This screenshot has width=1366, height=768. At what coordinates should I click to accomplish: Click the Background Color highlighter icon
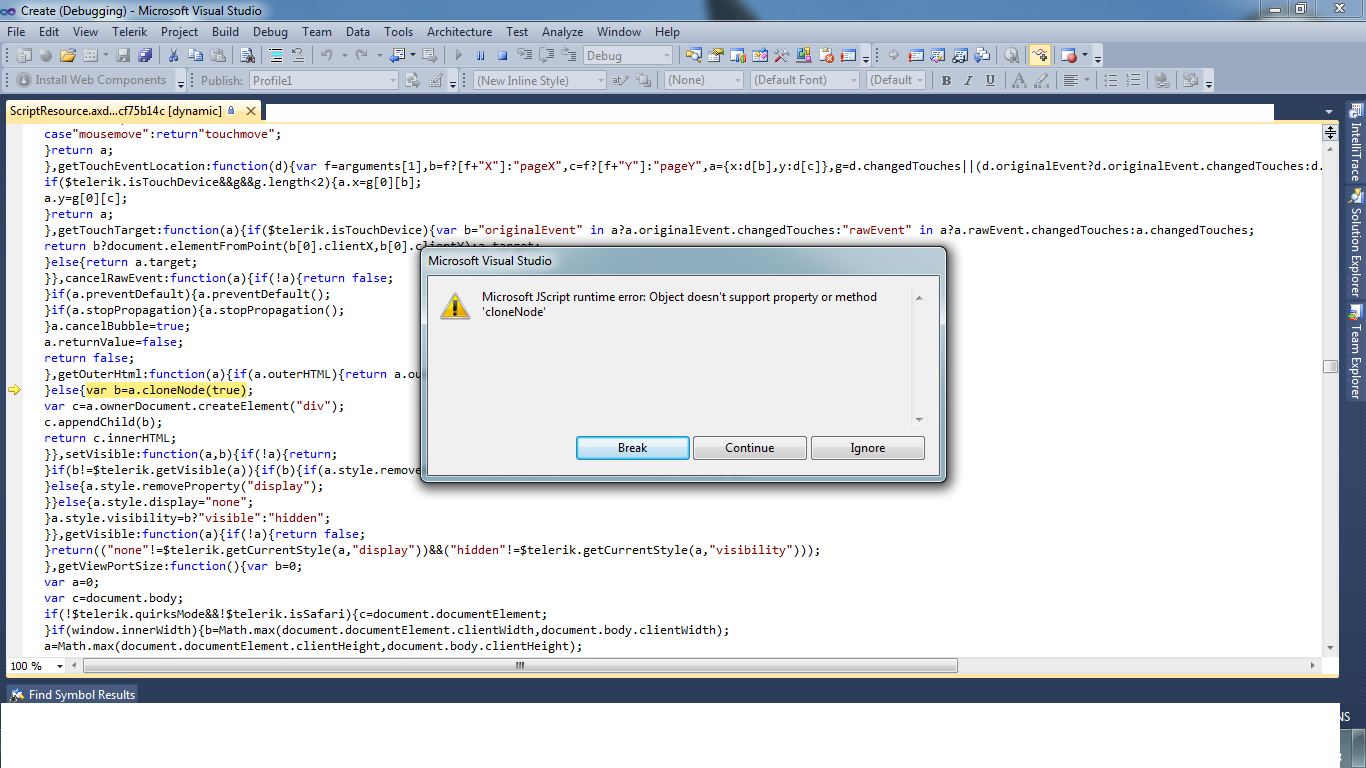pos(1042,81)
